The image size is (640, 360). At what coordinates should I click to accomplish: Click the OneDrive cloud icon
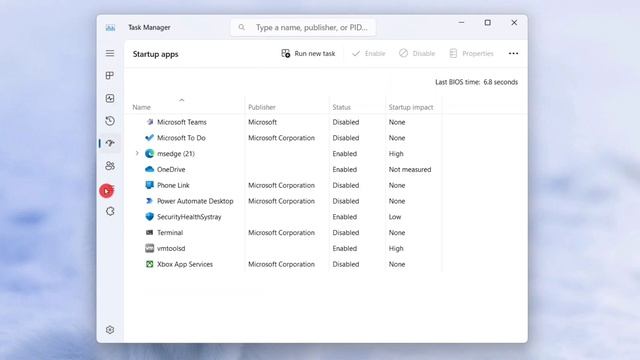tap(149, 169)
